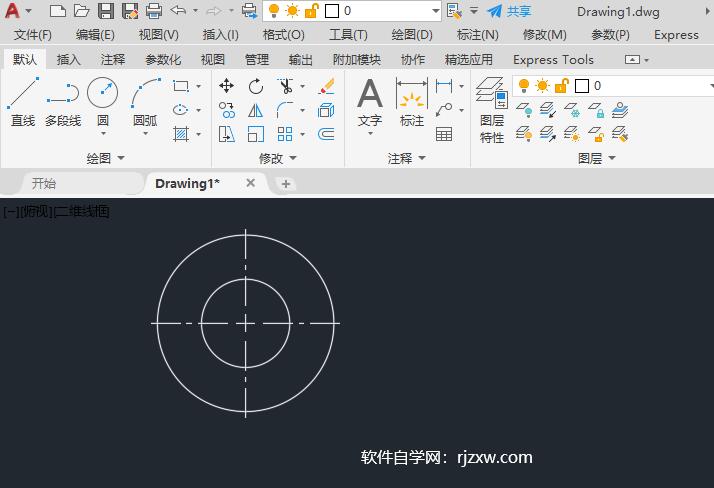Select the Trim scissors tool
This screenshot has height=488, width=714.
285,86
